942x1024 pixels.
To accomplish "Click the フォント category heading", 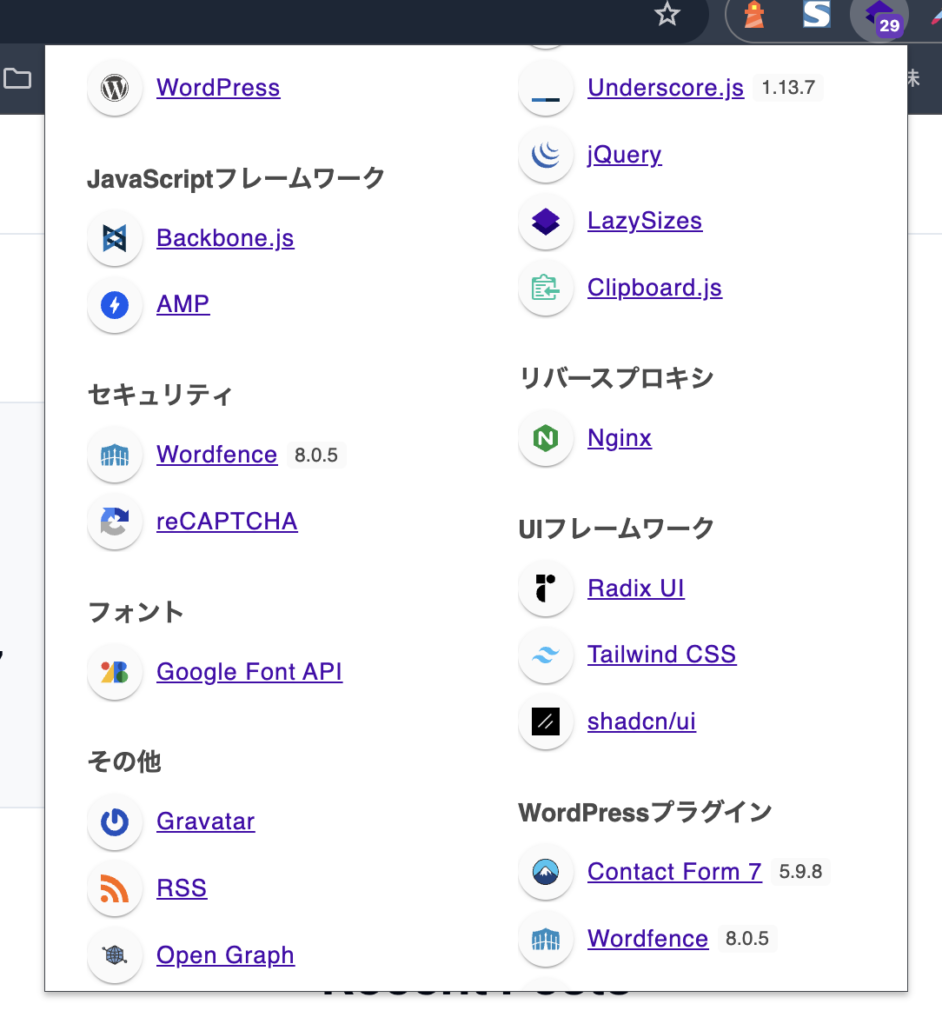I will (135, 612).
